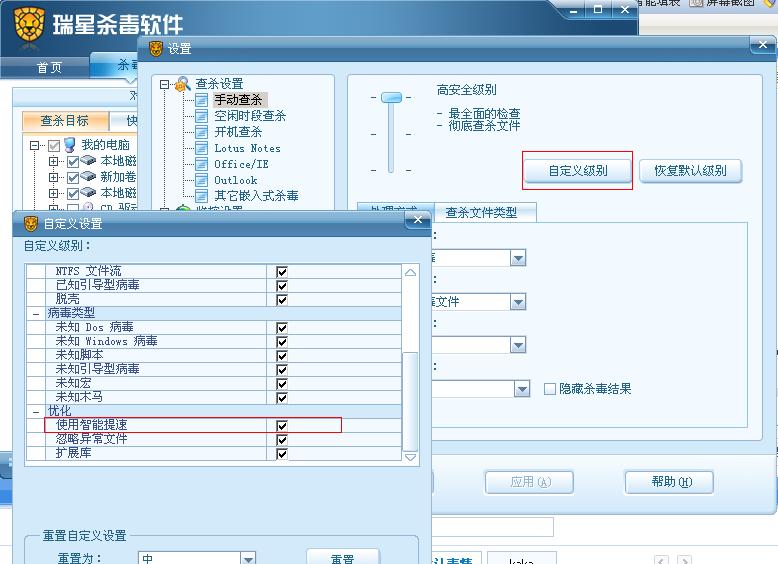Select 查杀目标 tab in main window

pos(65,121)
